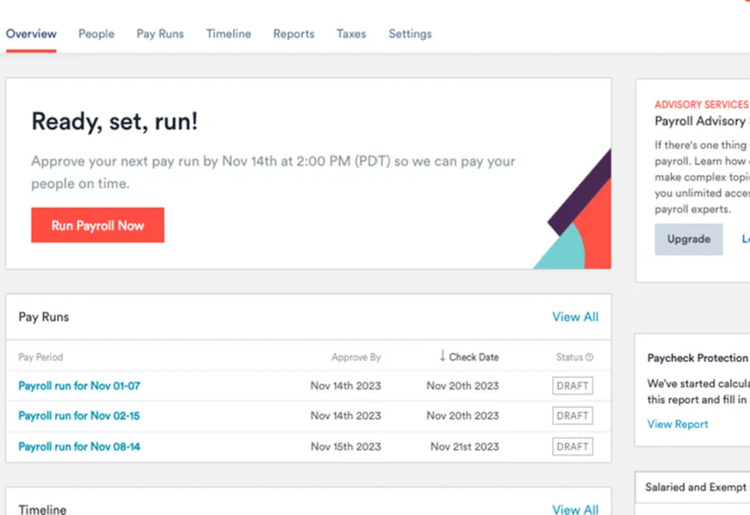Open the View Report link
The image size is (750, 515).
[677, 424]
